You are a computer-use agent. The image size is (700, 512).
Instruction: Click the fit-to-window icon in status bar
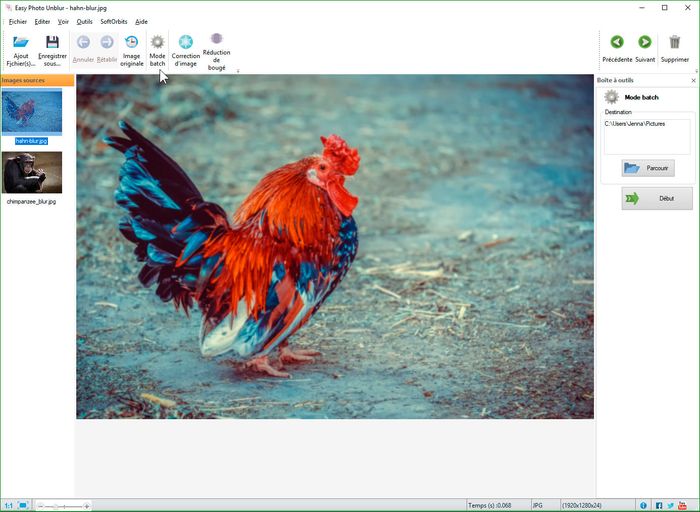pyautogui.click(x=23, y=505)
